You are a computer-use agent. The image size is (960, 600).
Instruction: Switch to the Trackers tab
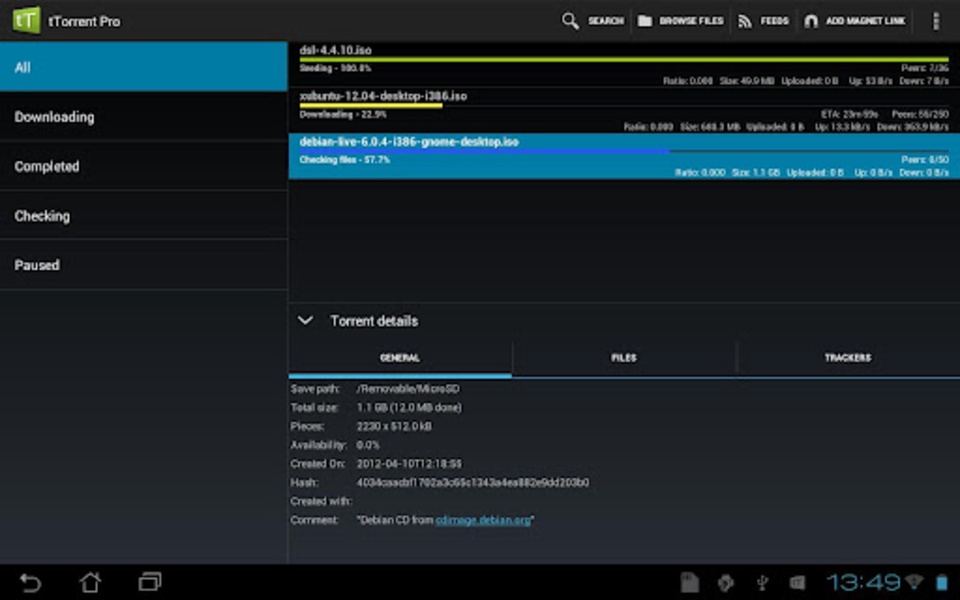pos(847,358)
